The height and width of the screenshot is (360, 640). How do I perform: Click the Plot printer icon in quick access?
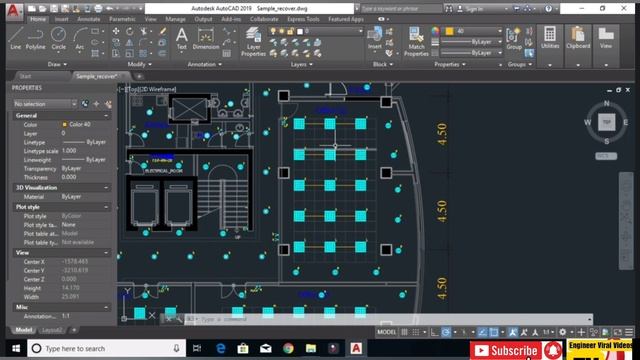[98, 8]
